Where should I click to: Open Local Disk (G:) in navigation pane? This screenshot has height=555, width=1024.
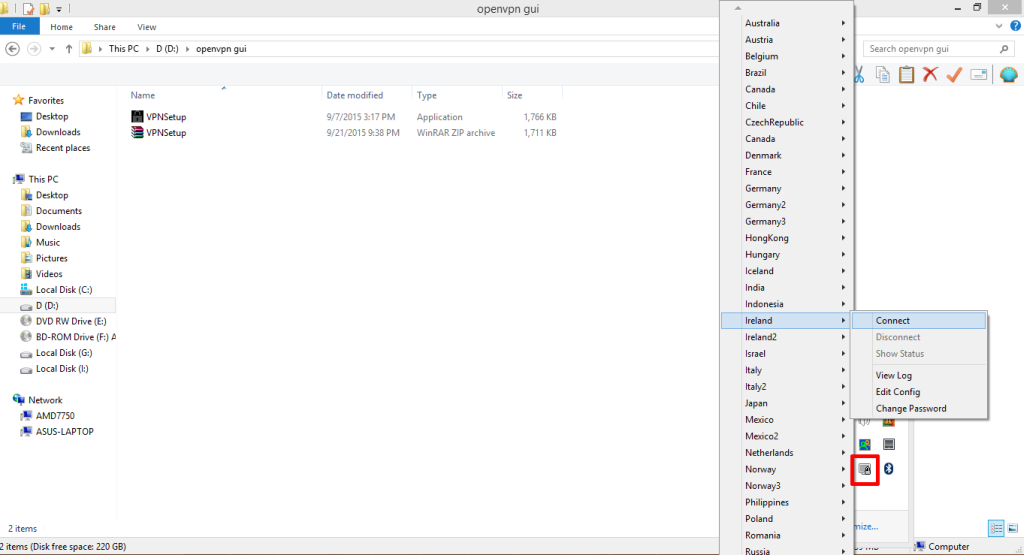coord(64,353)
